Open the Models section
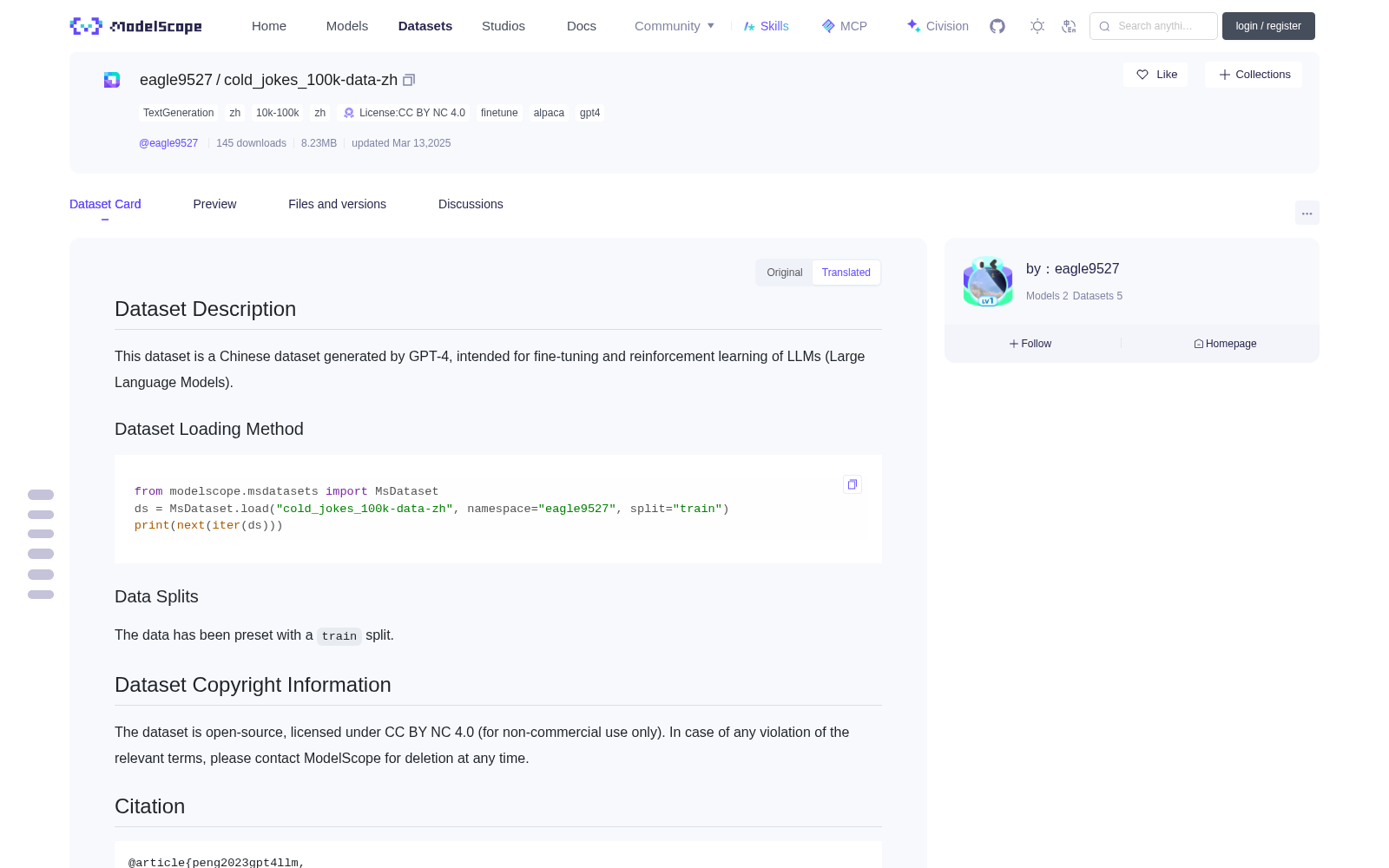Image resolution: width=1389 pixels, height=868 pixels. coord(347,26)
